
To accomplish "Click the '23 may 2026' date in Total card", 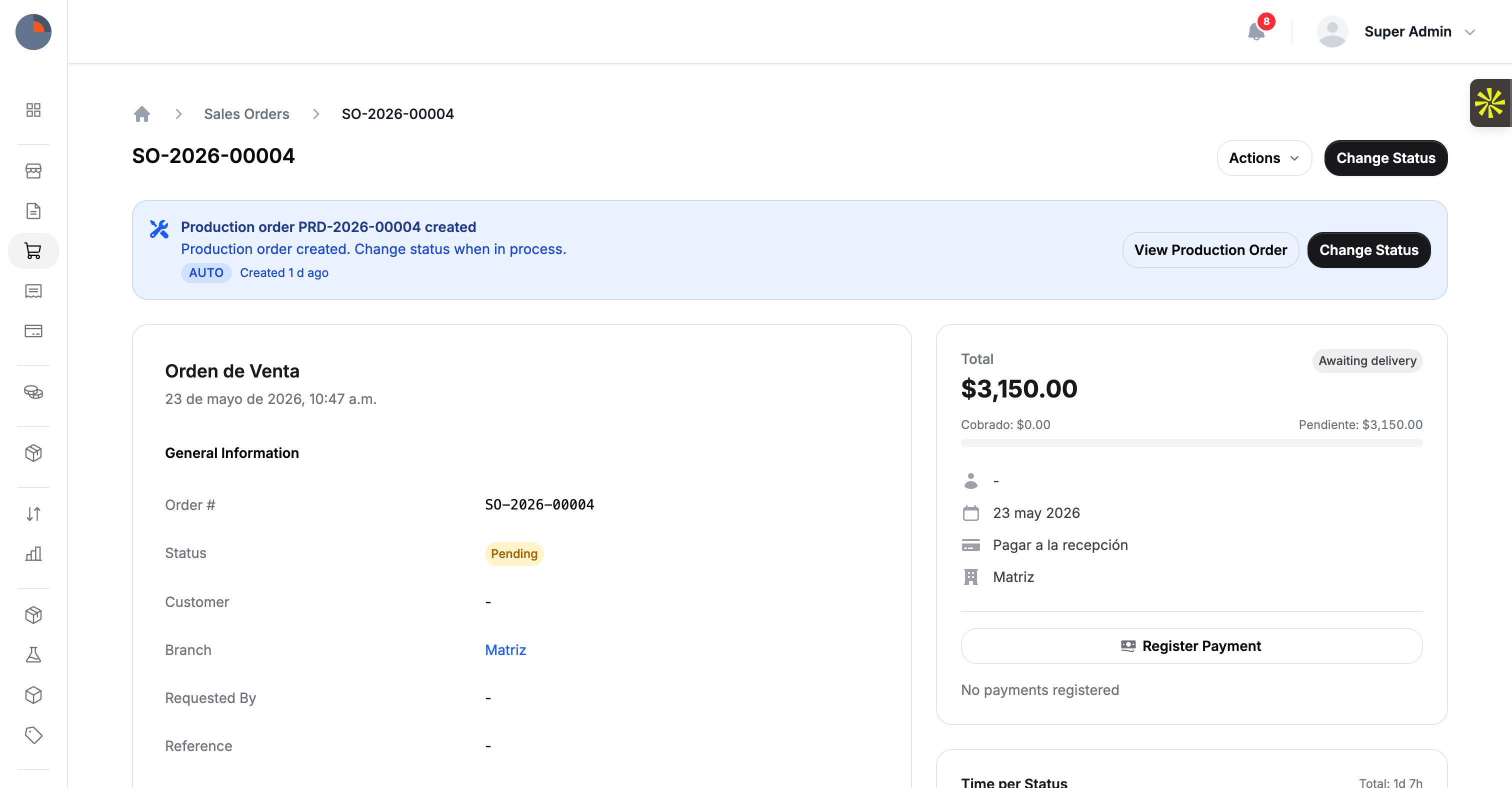I will click(x=1036, y=513).
